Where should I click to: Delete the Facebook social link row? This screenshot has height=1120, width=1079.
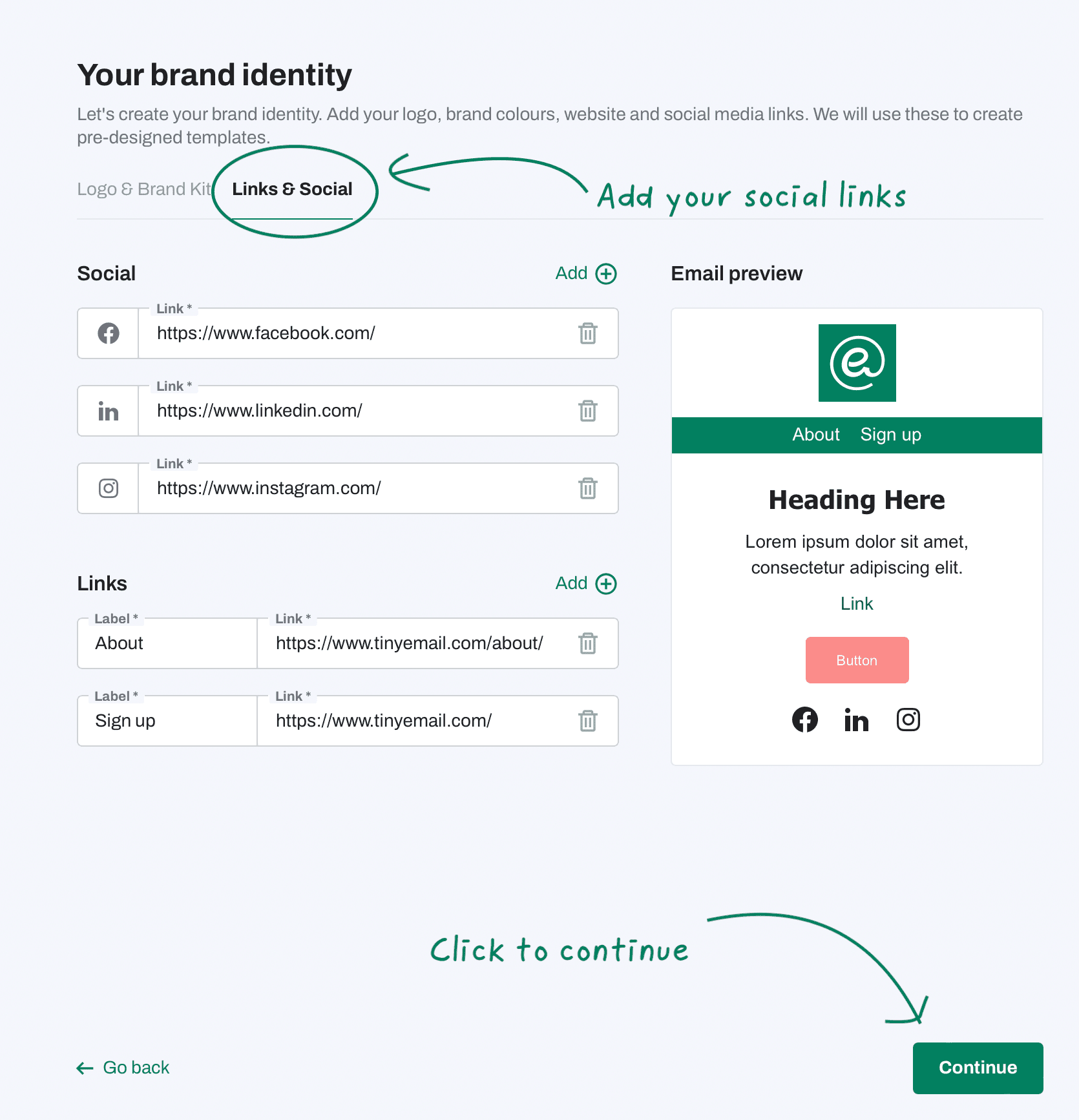point(587,333)
